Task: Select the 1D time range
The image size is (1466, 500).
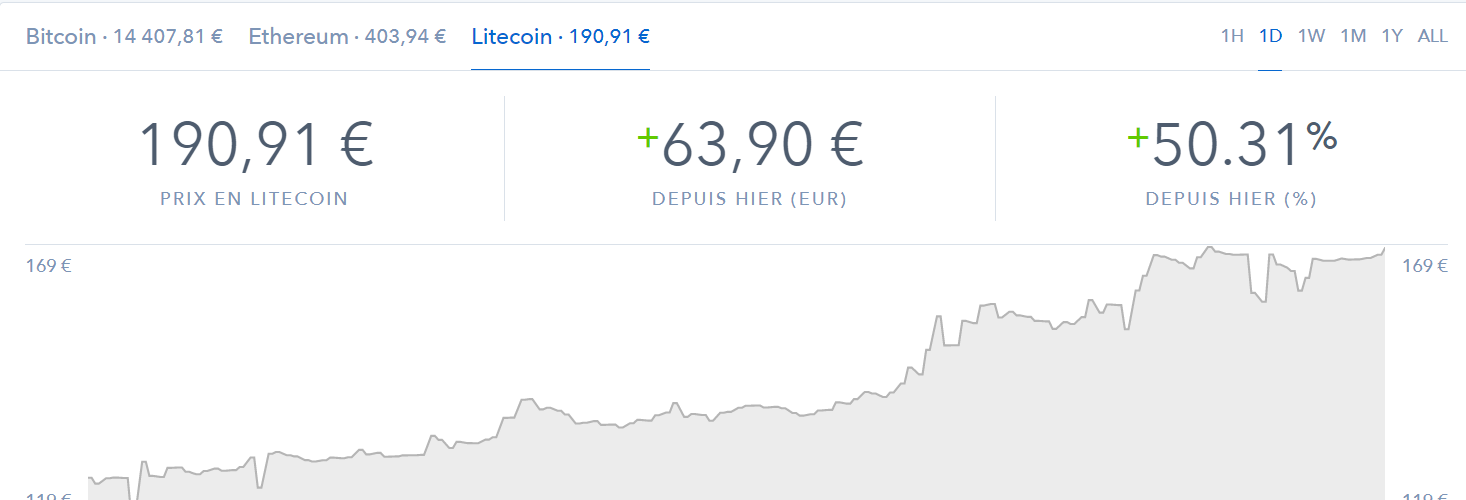Action: 1270,36
